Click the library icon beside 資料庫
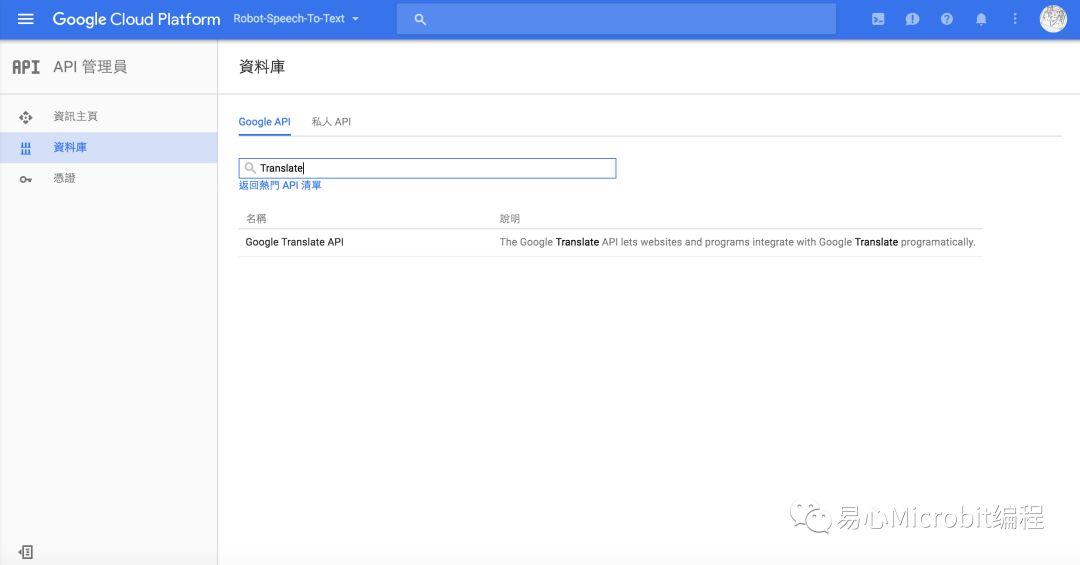This screenshot has height=565, width=1080. tap(25, 148)
